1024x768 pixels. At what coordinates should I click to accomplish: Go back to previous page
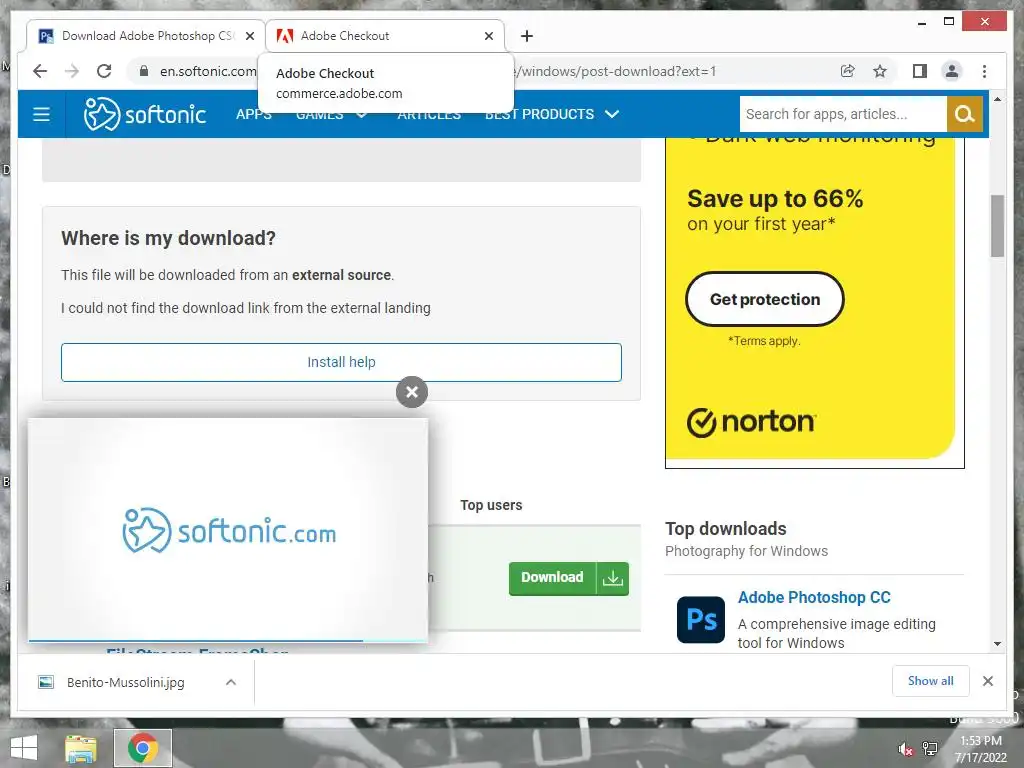pos(40,71)
